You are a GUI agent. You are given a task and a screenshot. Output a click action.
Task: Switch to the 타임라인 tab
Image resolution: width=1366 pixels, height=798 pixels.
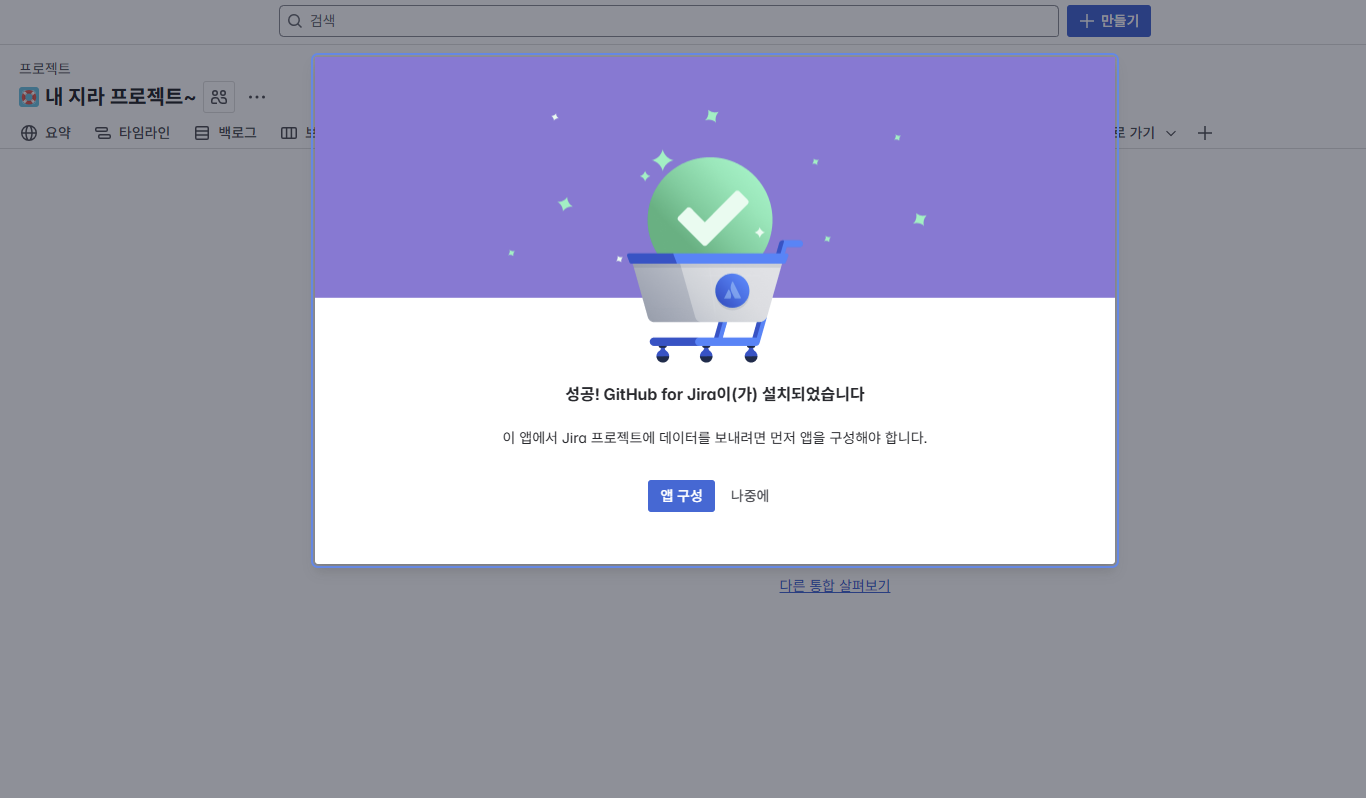click(132, 132)
